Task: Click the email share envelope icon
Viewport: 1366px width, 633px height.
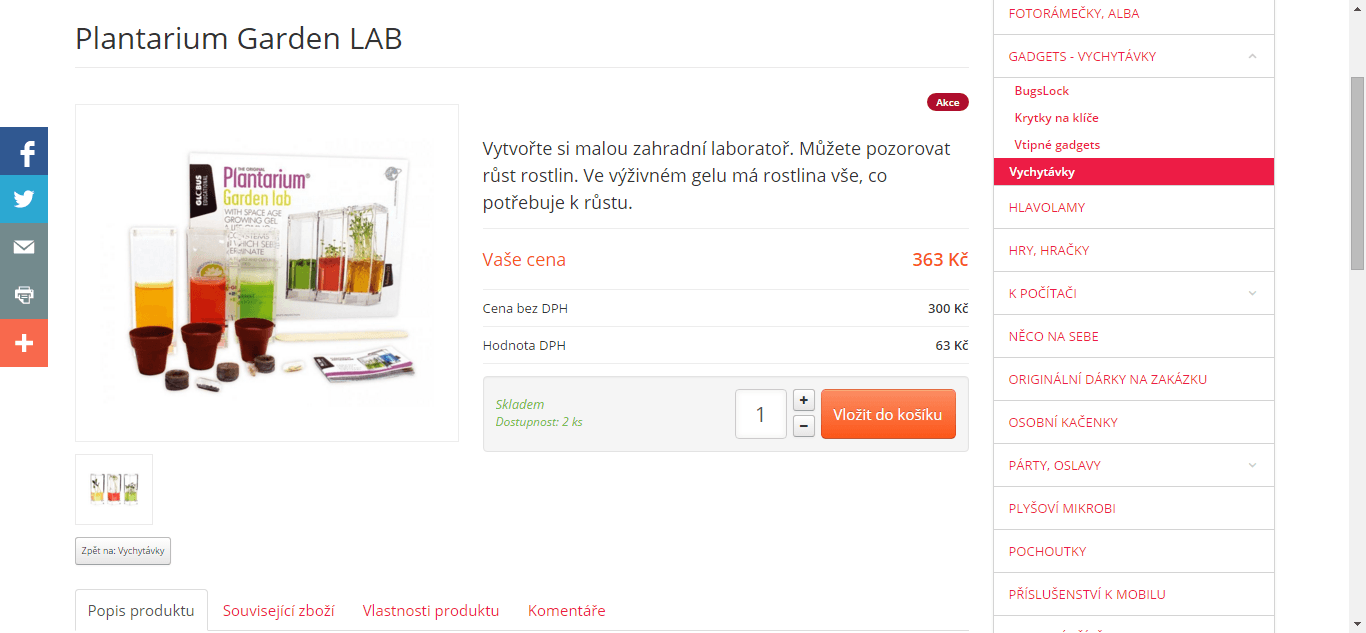Action: click(24, 248)
